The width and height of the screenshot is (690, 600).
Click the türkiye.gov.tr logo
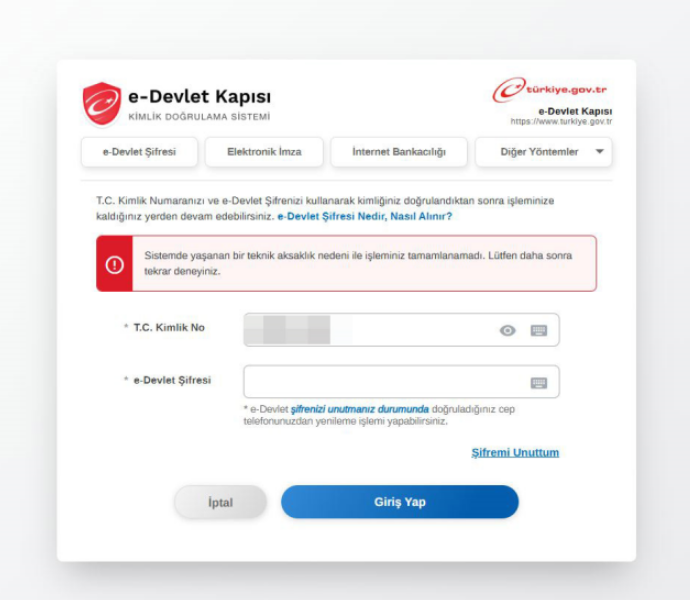point(550,90)
